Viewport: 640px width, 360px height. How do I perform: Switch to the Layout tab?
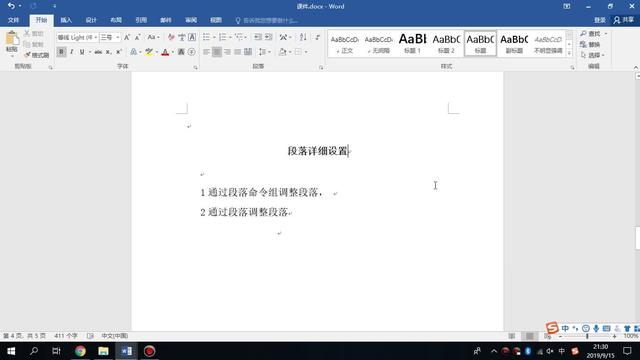point(116,20)
